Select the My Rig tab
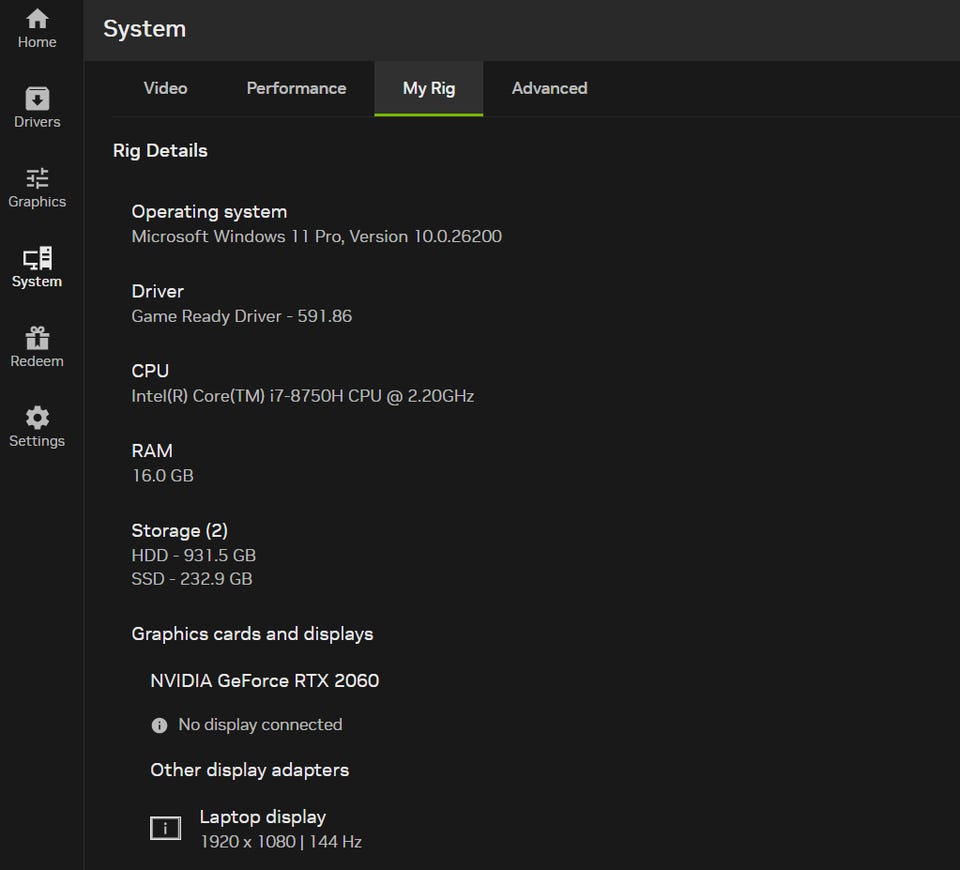Screen dimensions: 960x870 point(428,88)
